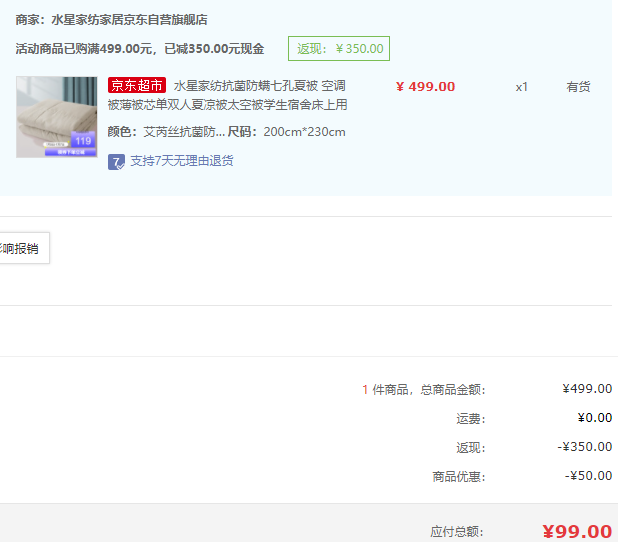618x542 pixels.
Task: Click payable total ¥99.00
Action: pos(577,531)
